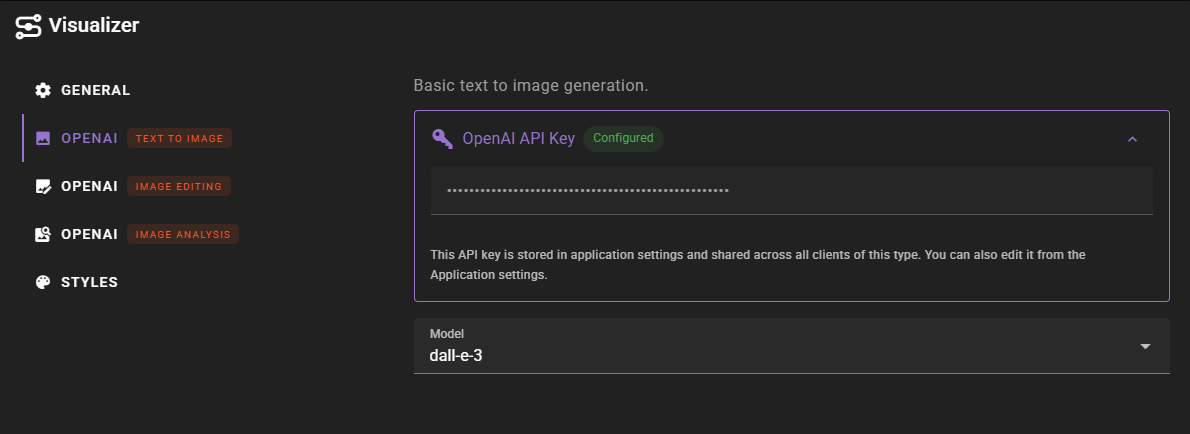The image size is (1190, 434).
Task: Click the orange "TEXT TO IMAGE" badge
Action: tap(179, 138)
